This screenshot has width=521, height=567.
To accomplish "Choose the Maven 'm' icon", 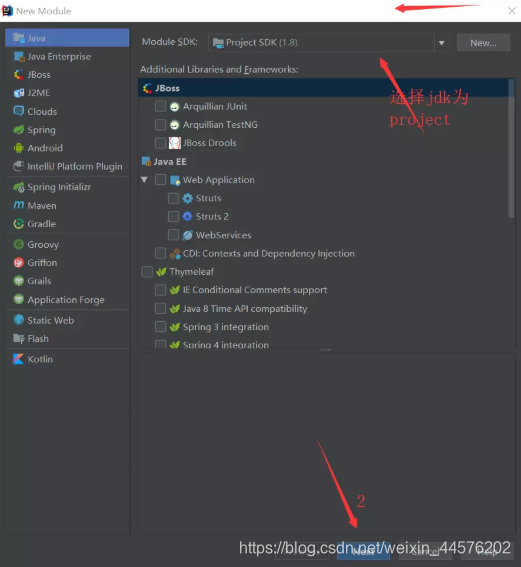I will 19,205.
